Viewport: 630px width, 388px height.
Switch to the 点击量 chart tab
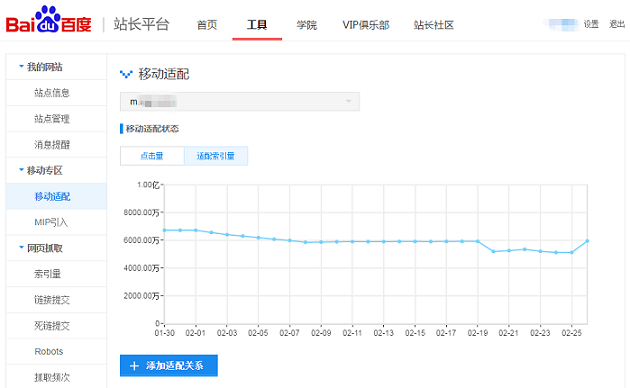click(152, 156)
